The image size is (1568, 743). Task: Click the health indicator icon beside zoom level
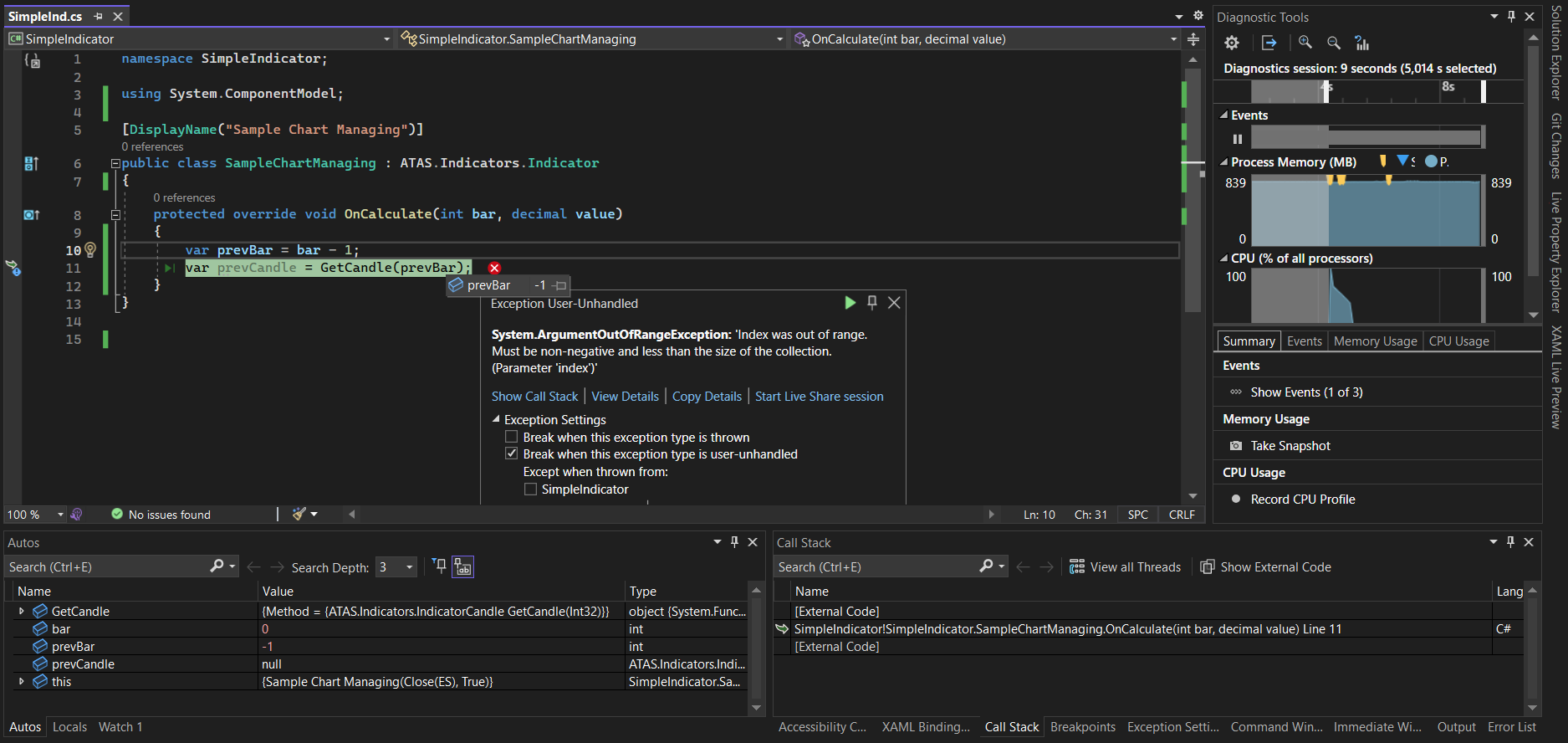76,514
